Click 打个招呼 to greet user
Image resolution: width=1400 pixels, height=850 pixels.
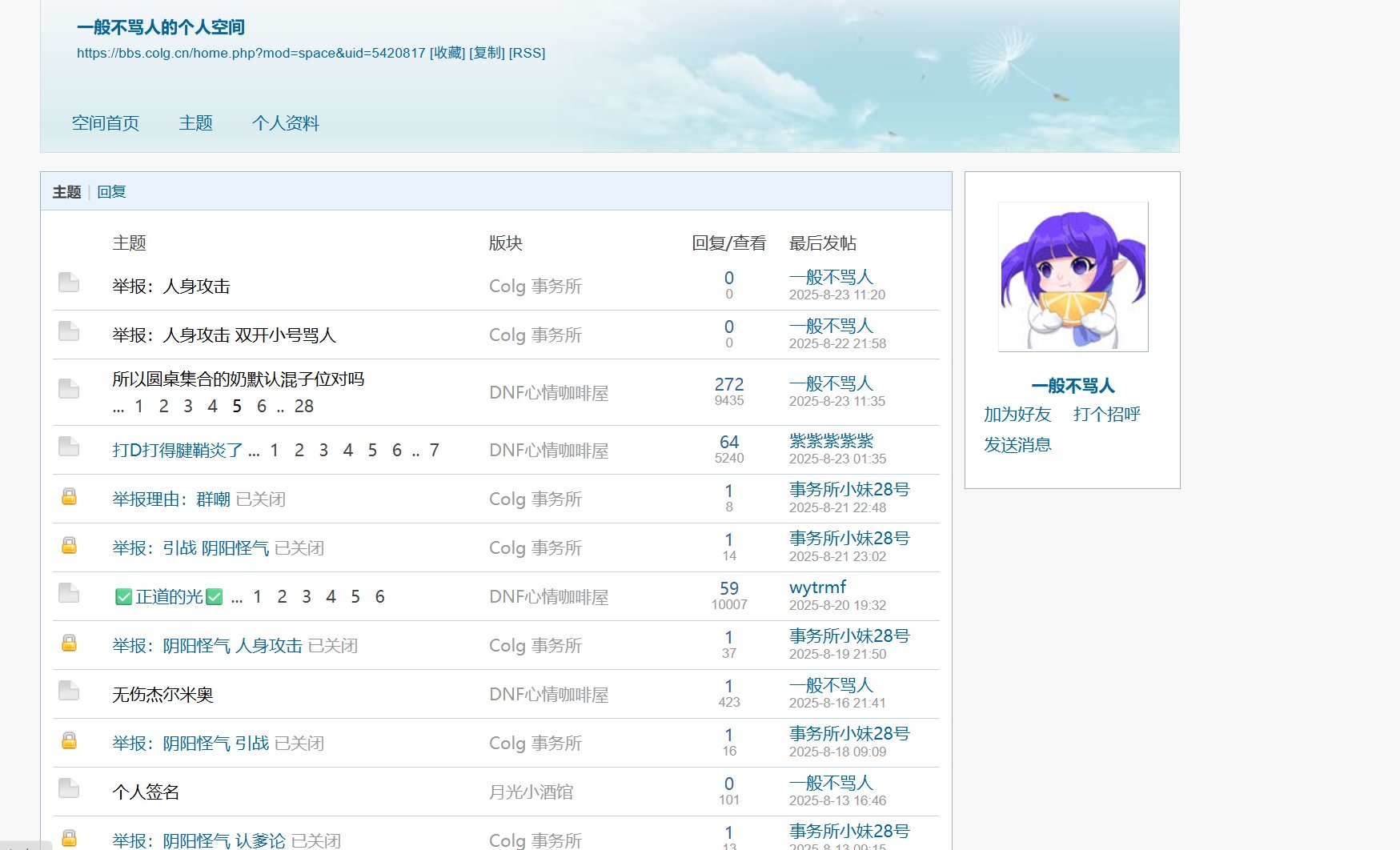click(1106, 415)
